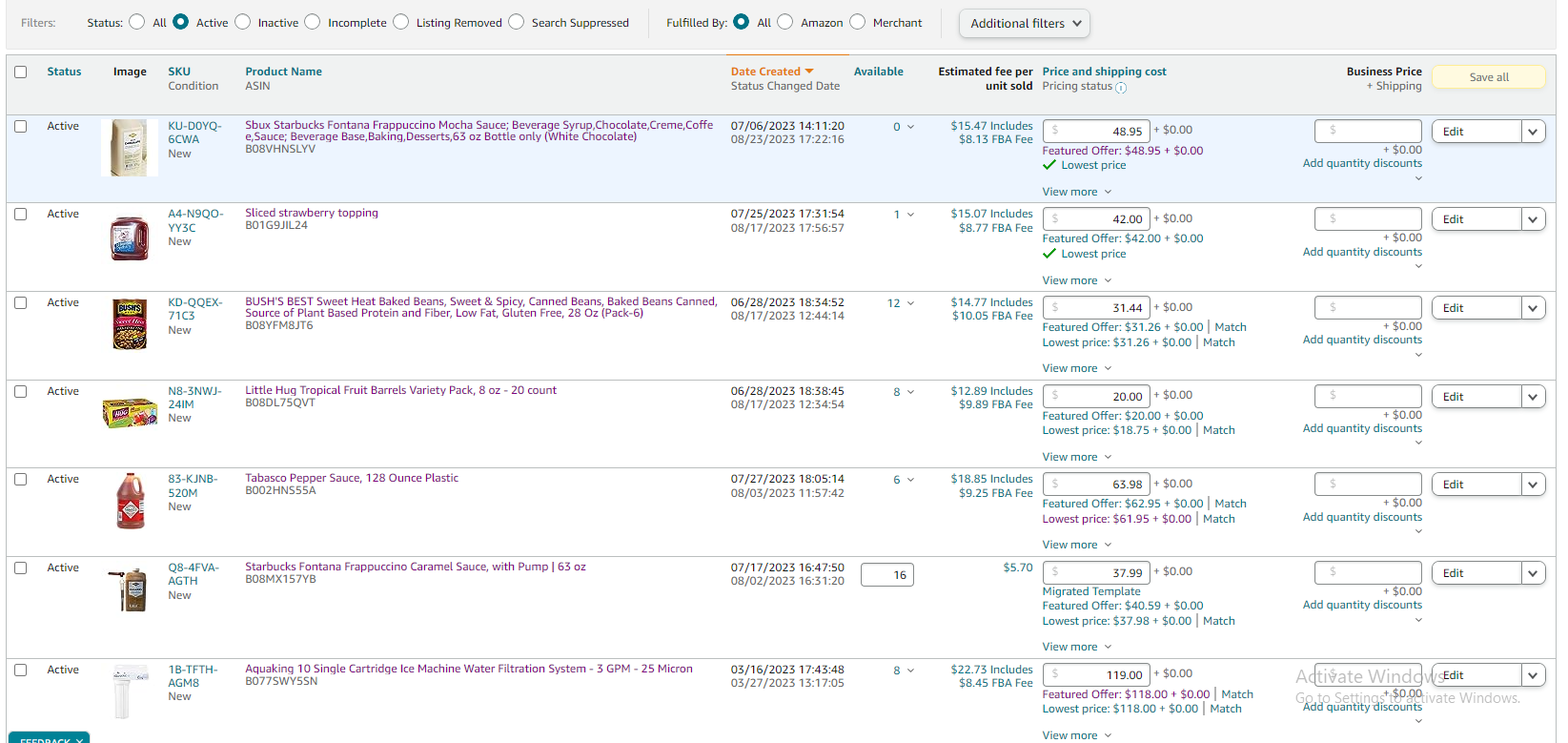
Task: Click the price field showing 119.00
Action: point(1097,674)
